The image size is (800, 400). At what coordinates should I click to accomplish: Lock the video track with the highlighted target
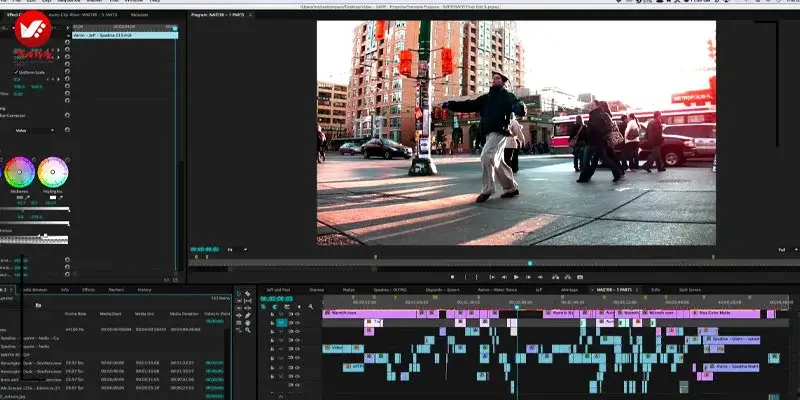(x=272, y=323)
